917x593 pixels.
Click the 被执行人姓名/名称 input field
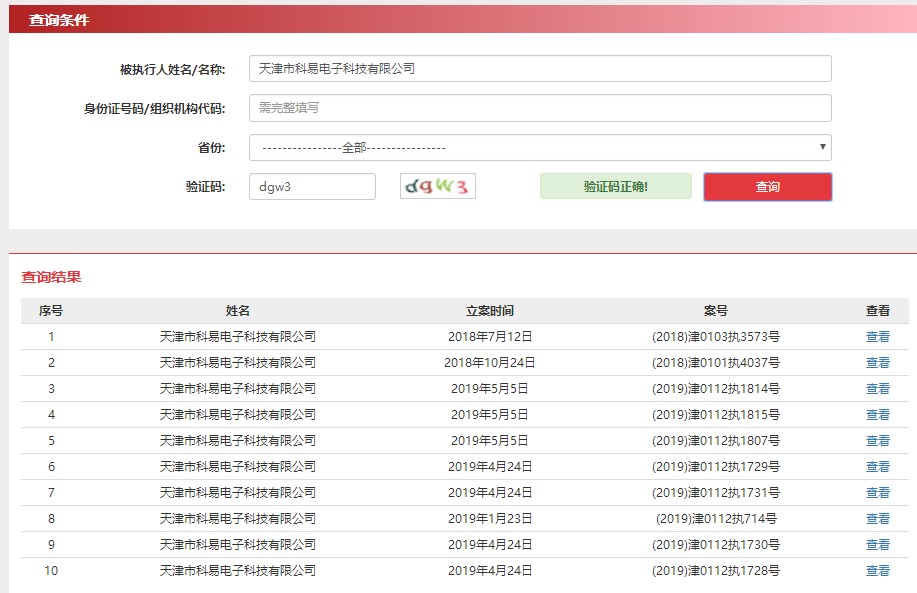click(x=540, y=68)
